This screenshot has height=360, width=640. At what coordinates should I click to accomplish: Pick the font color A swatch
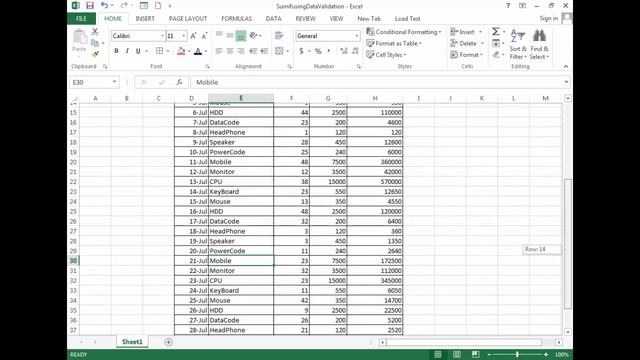click(198, 51)
